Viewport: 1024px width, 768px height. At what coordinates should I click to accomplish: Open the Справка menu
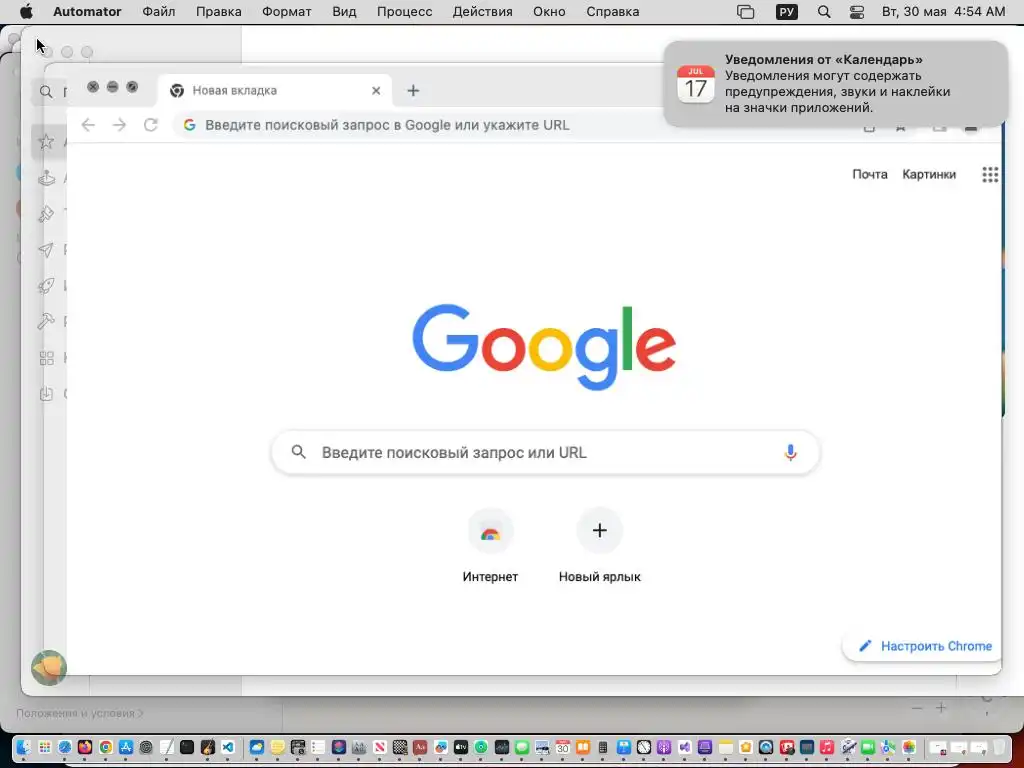click(613, 12)
